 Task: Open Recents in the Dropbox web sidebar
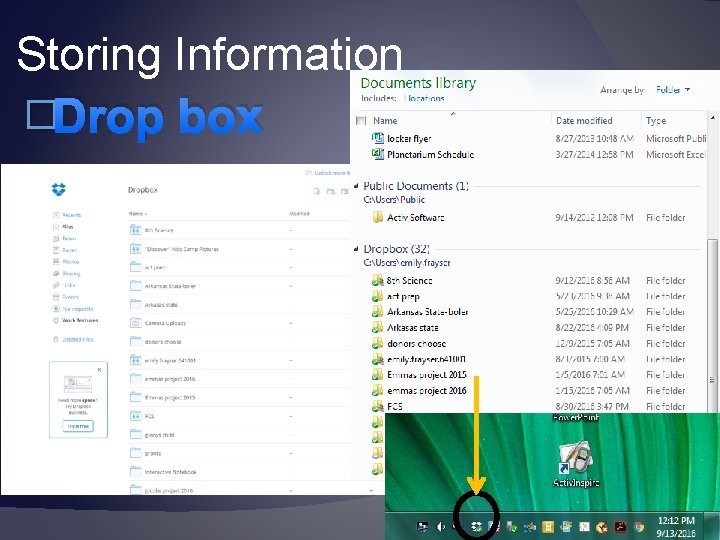point(71,215)
